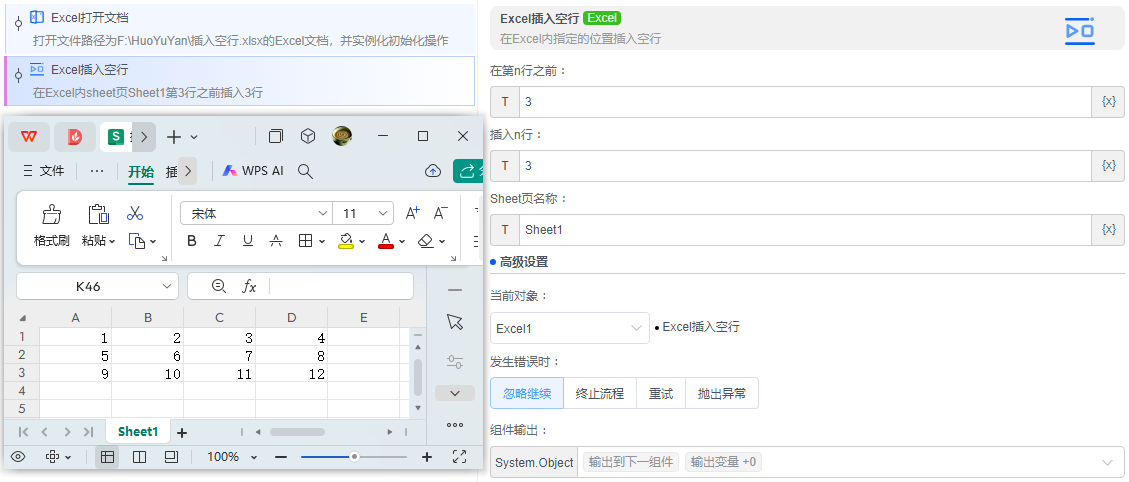Apply red font color
1129x482 pixels.
coord(386,241)
